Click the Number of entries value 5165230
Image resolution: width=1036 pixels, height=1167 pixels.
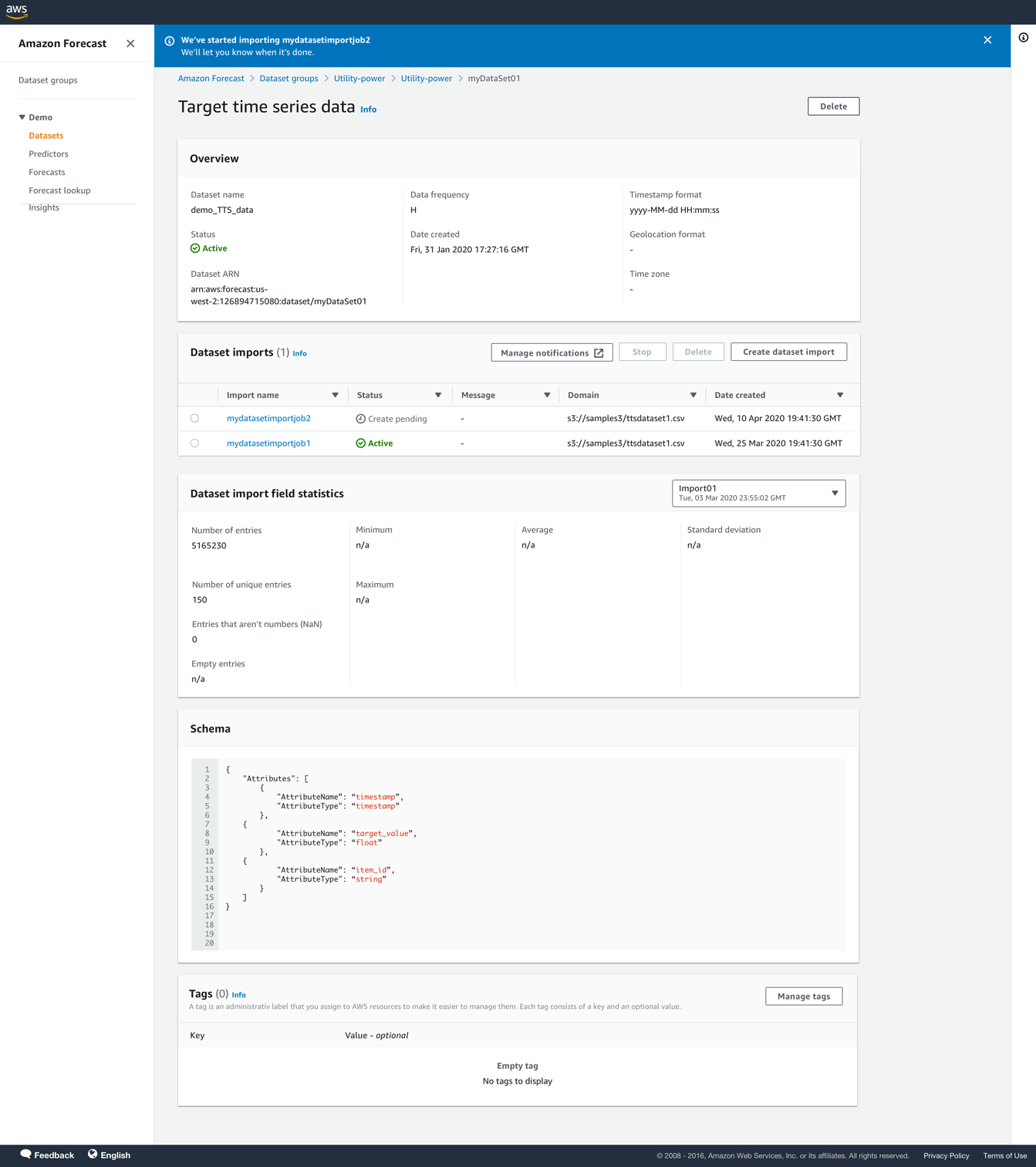click(209, 545)
